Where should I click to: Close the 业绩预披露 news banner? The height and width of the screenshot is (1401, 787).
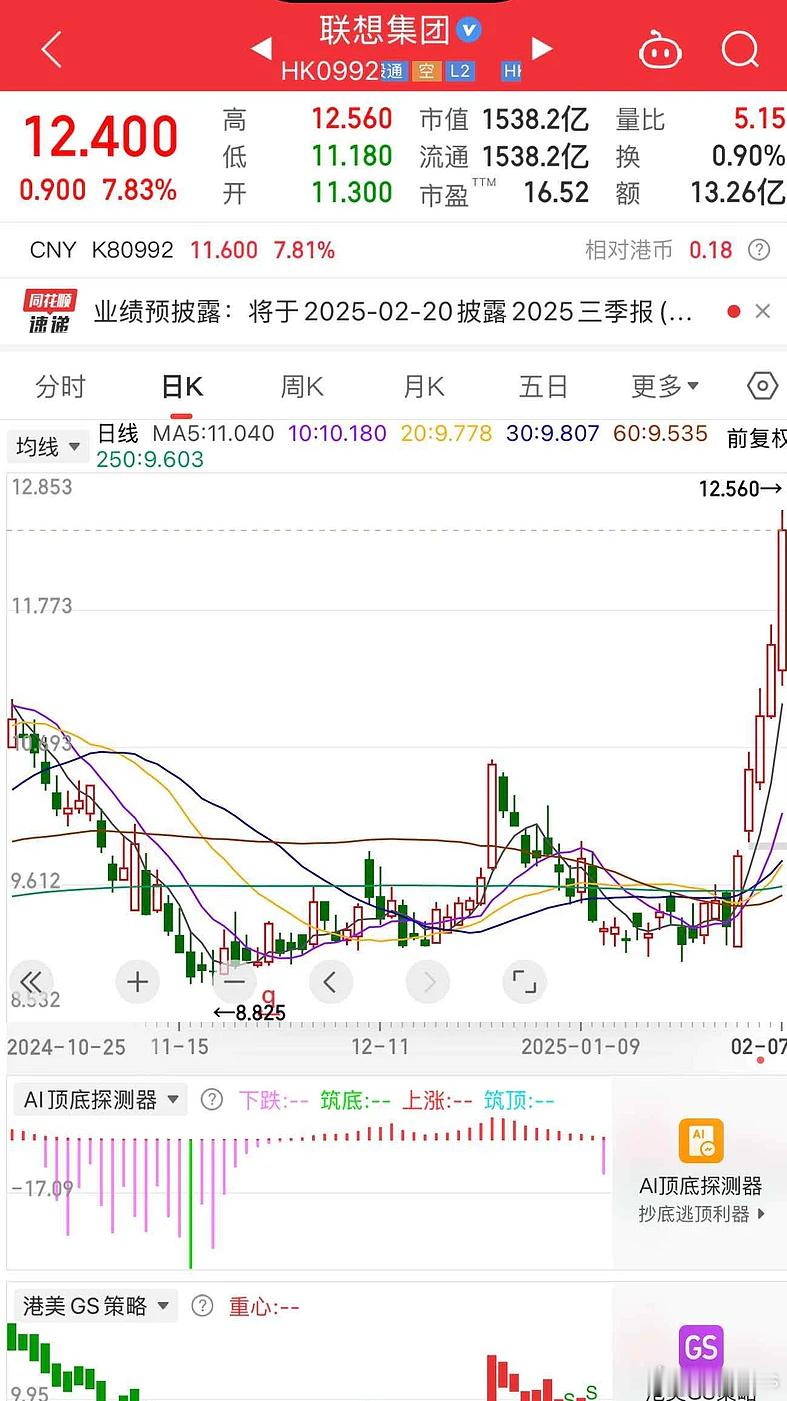click(x=763, y=312)
